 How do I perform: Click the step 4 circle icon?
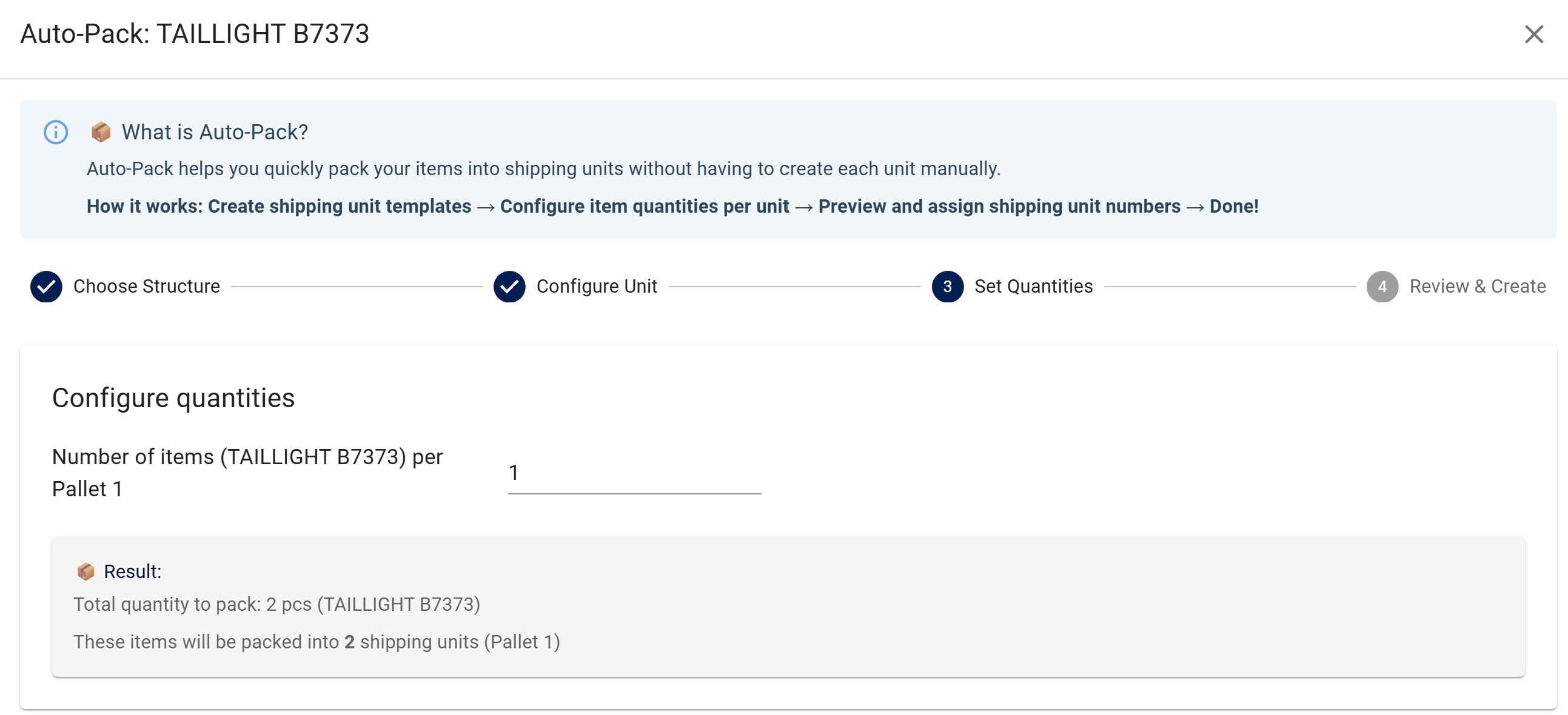coord(1382,286)
